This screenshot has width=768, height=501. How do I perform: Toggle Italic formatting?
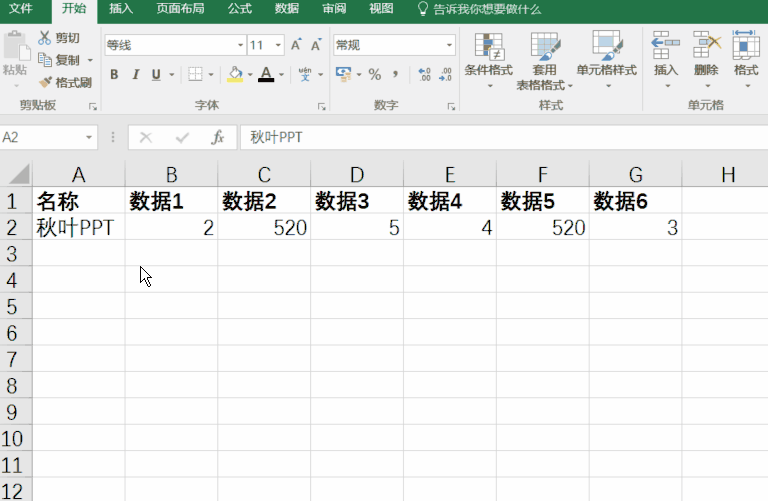(136, 74)
